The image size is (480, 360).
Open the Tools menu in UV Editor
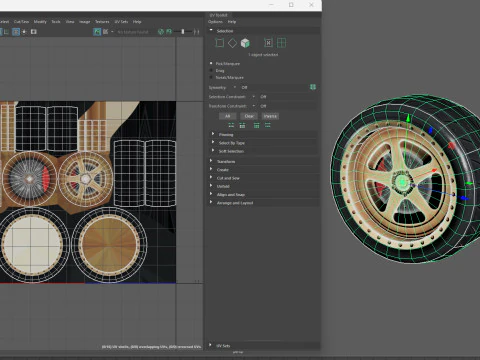click(x=56, y=22)
